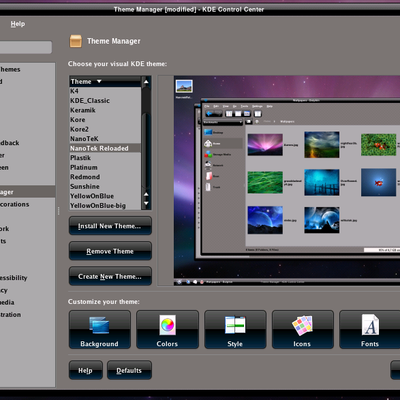400x400 pixels.
Task: Select the sidebar entry ending in 'corations'
Action: (x=27, y=204)
